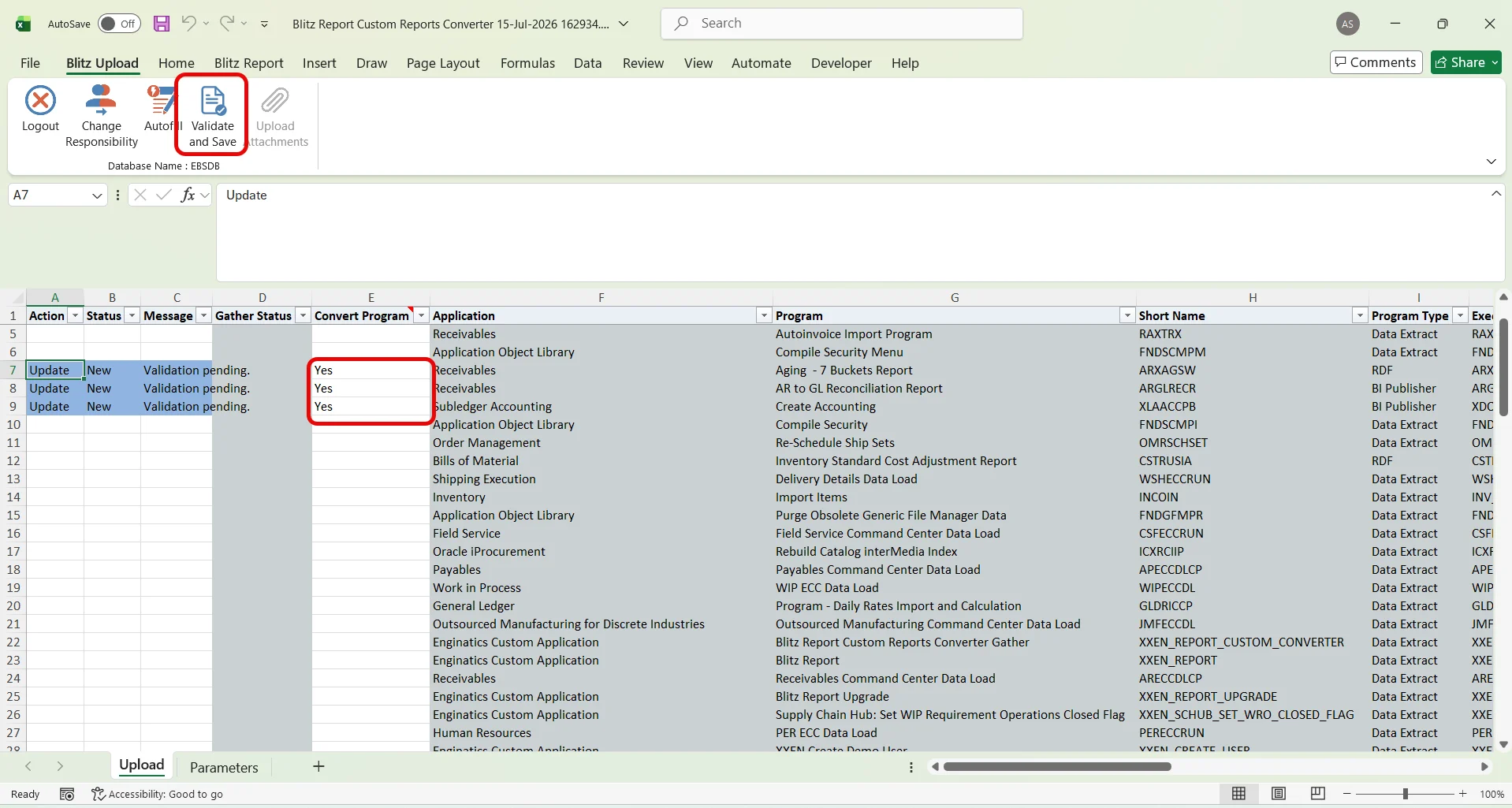Click the Excel application icon
This screenshot has width=1512, height=808.
point(23,24)
